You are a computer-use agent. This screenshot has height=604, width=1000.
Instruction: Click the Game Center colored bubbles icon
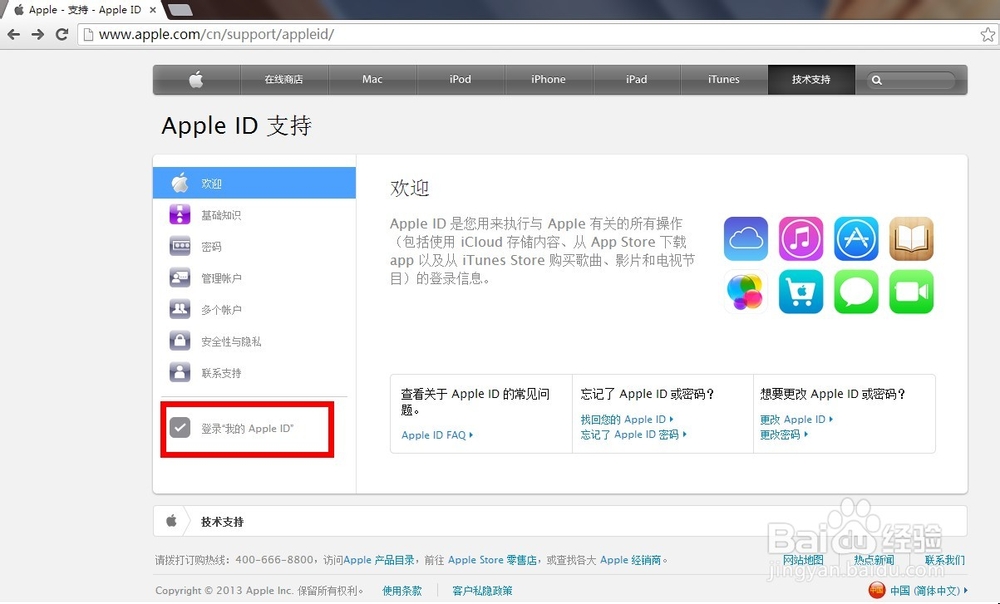746,292
